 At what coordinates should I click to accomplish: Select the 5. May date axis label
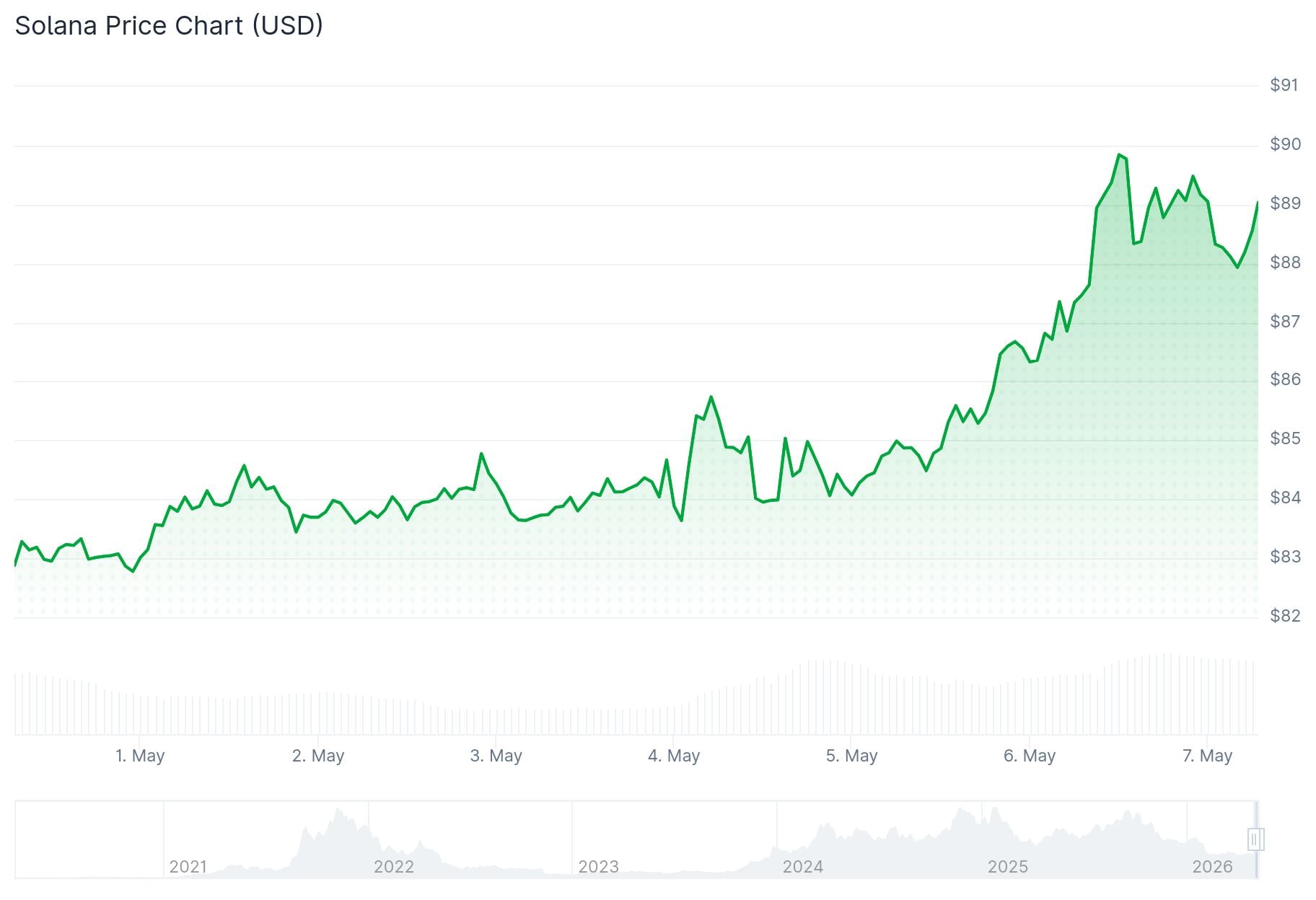click(x=851, y=756)
